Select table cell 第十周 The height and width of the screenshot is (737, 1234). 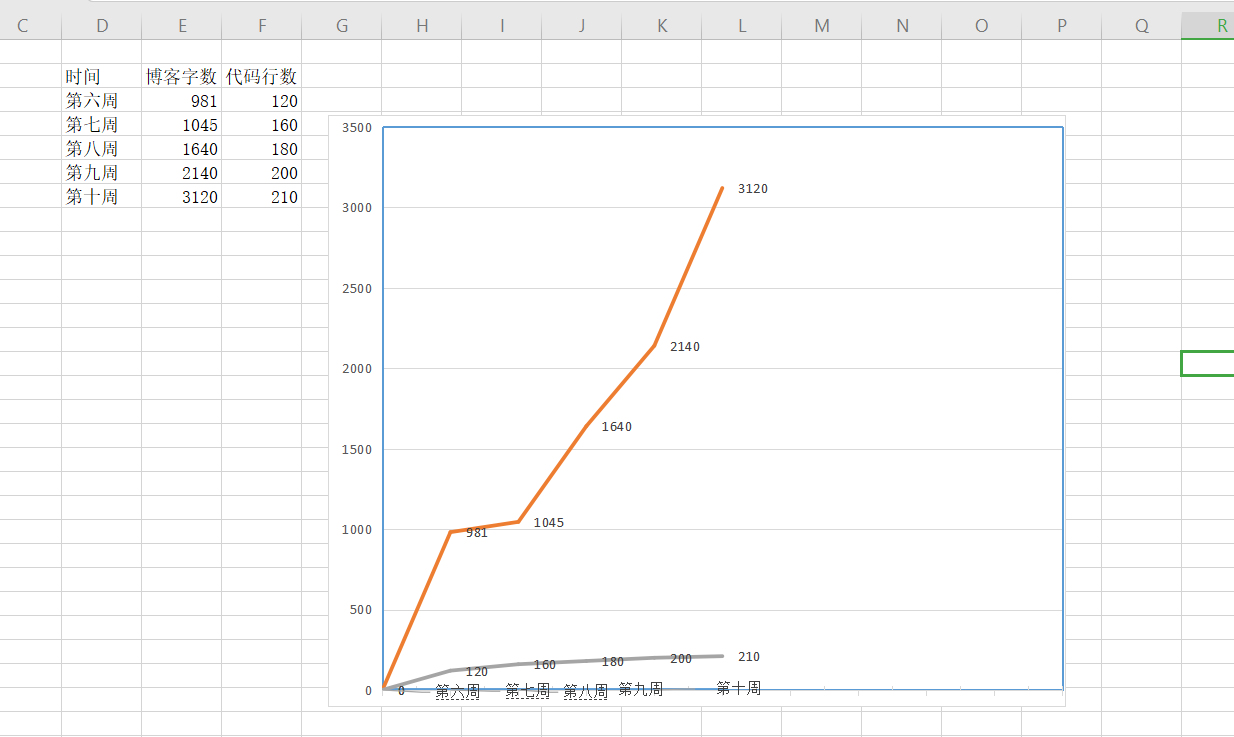click(x=101, y=196)
